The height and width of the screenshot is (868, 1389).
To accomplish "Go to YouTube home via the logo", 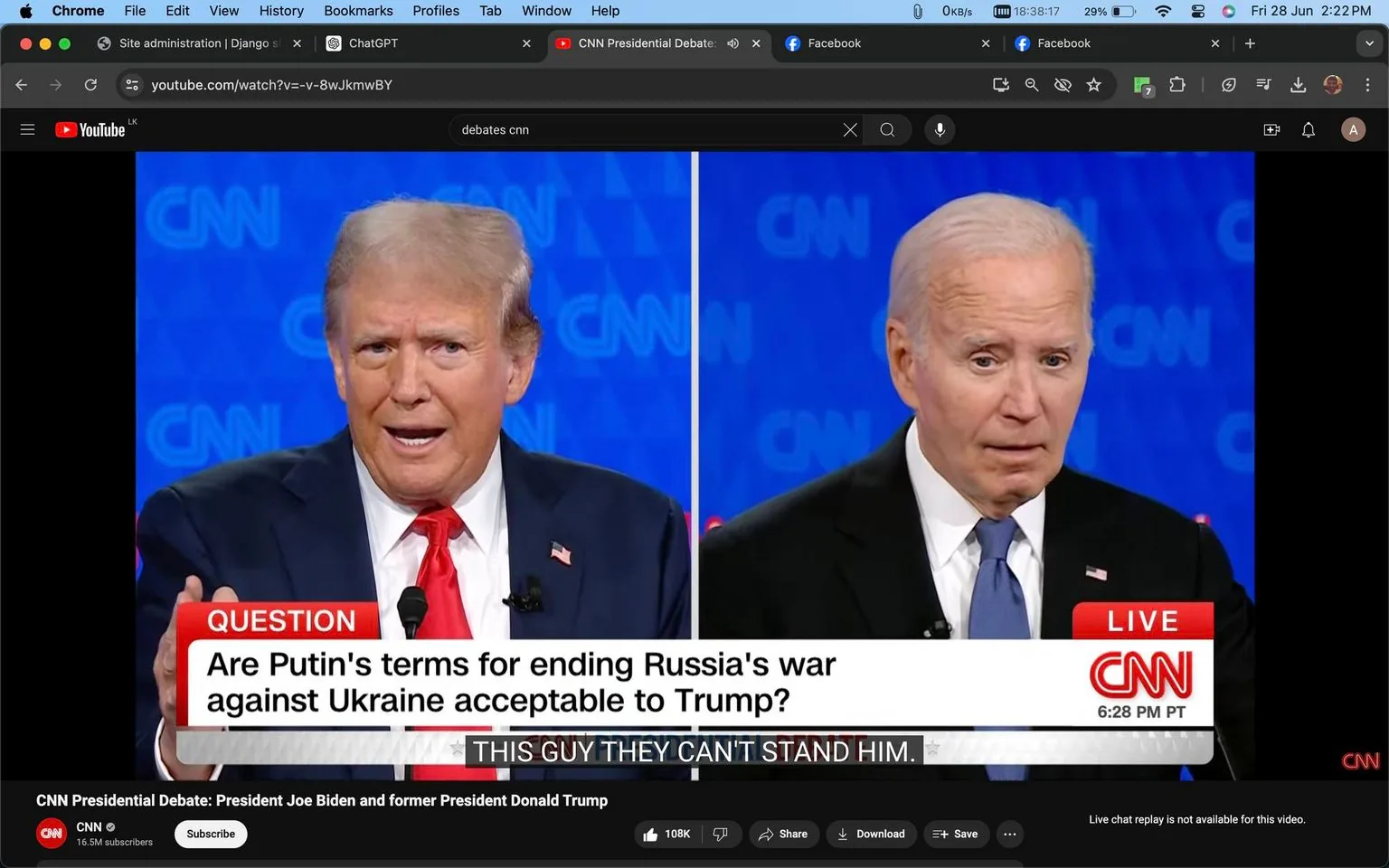I will point(90,129).
